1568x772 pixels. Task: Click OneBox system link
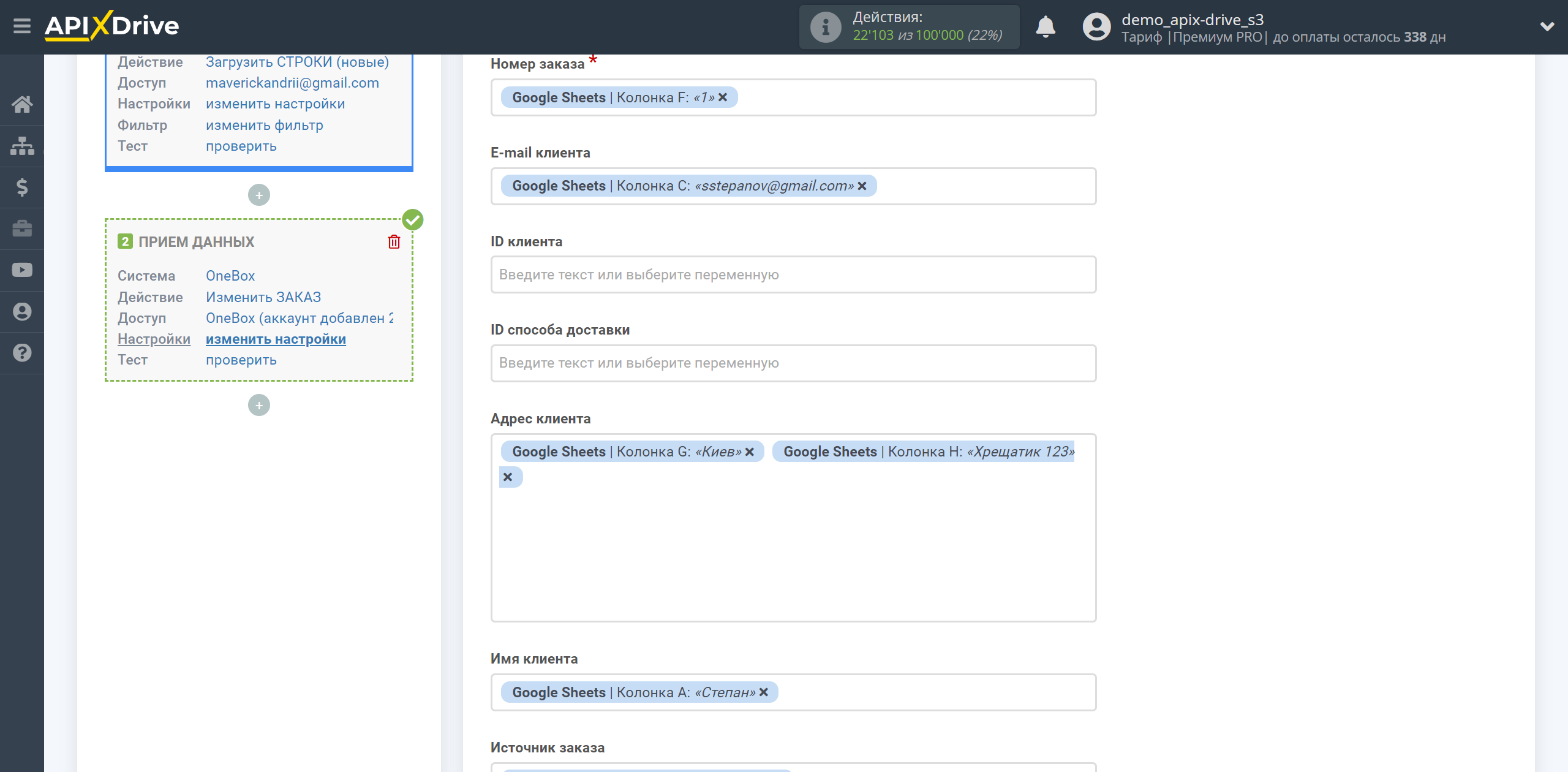(x=230, y=276)
